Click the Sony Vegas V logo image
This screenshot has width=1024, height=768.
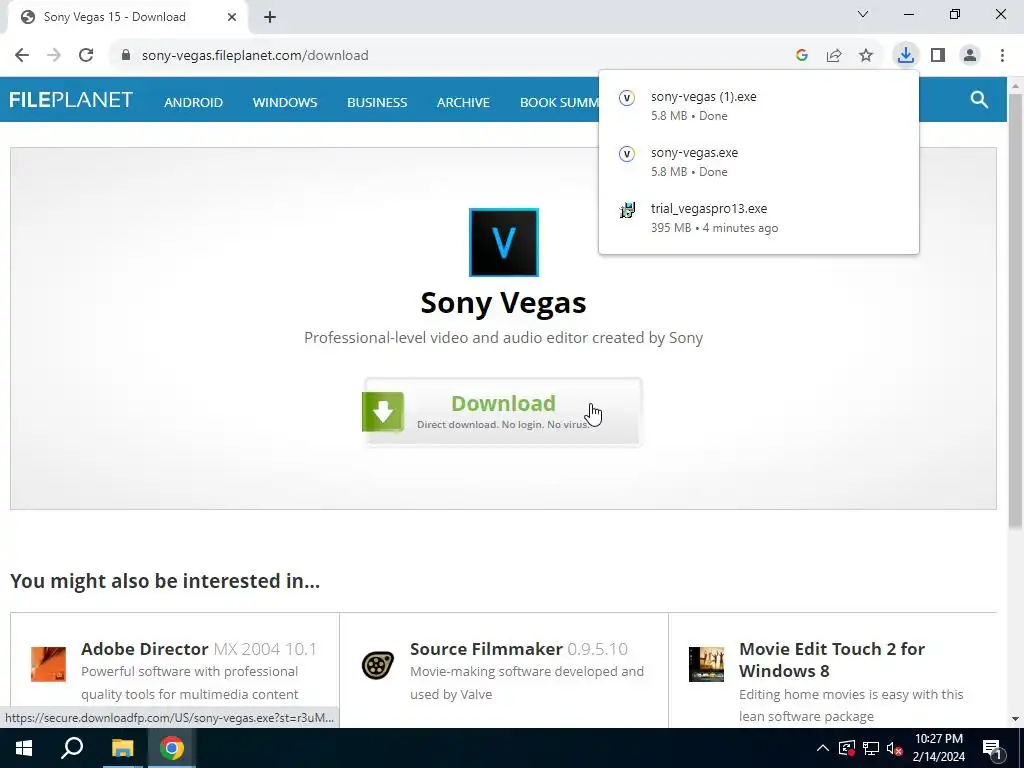click(x=504, y=242)
